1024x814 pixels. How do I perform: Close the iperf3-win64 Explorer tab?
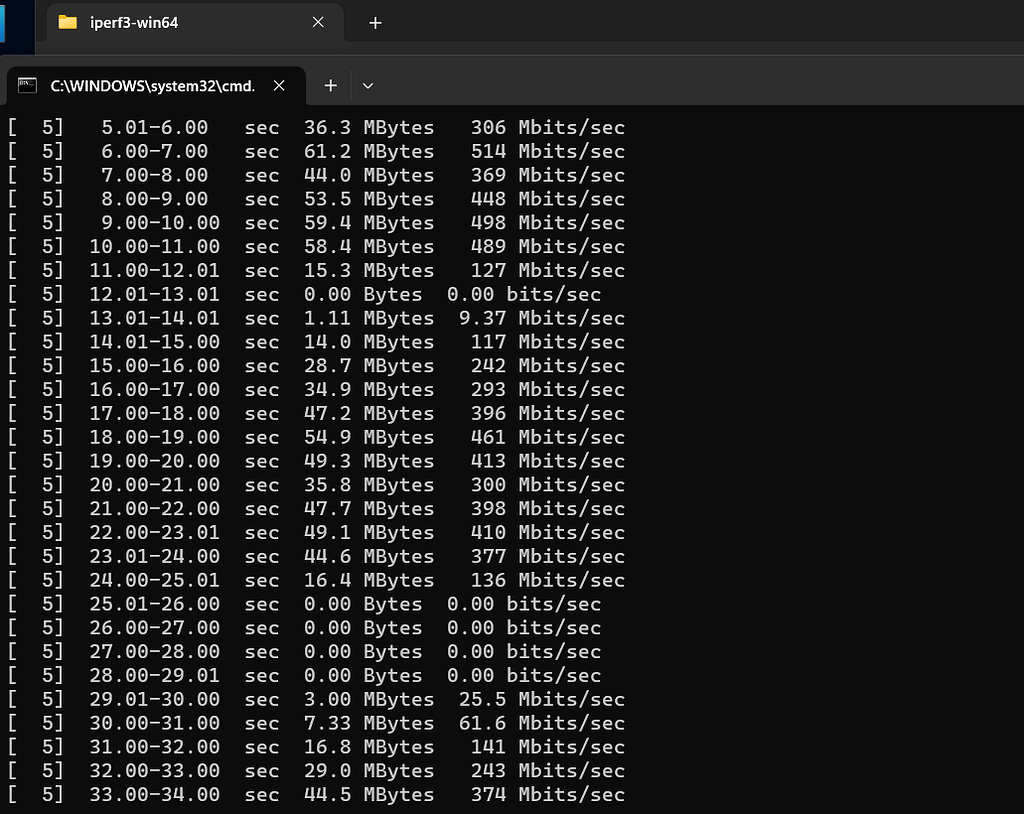(x=318, y=22)
